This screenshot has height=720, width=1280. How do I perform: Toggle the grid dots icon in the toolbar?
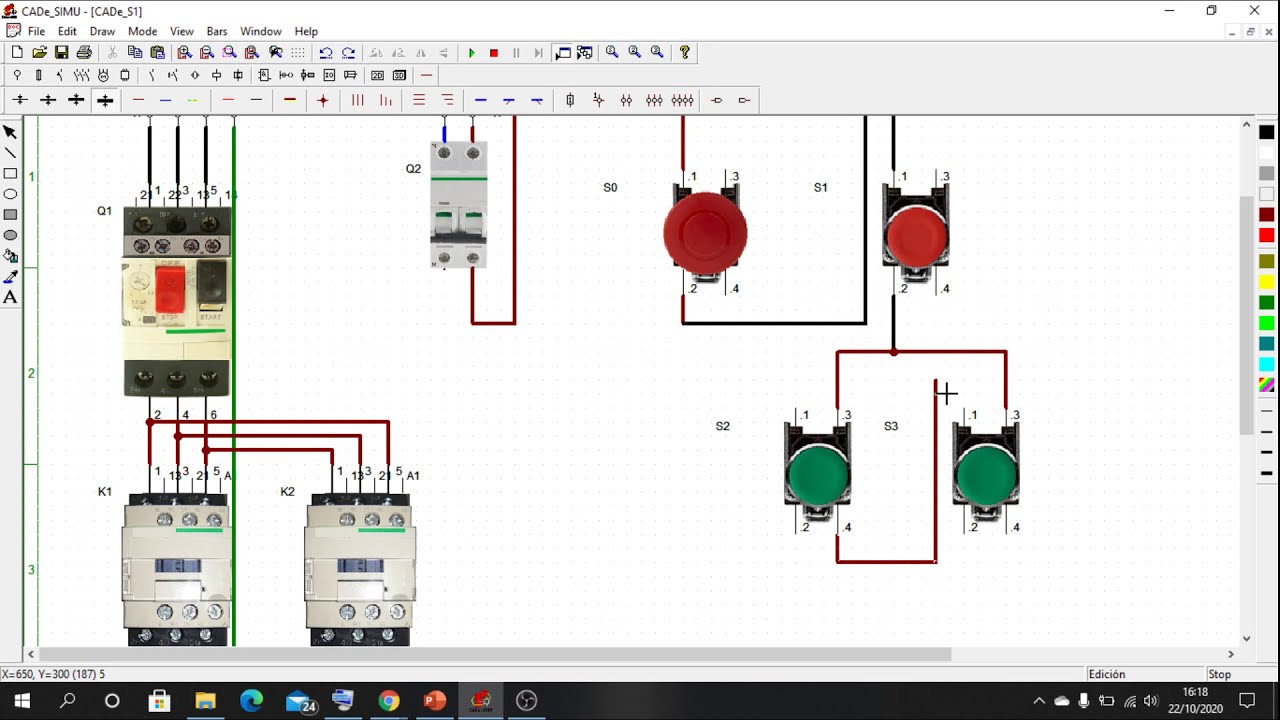point(297,52)
